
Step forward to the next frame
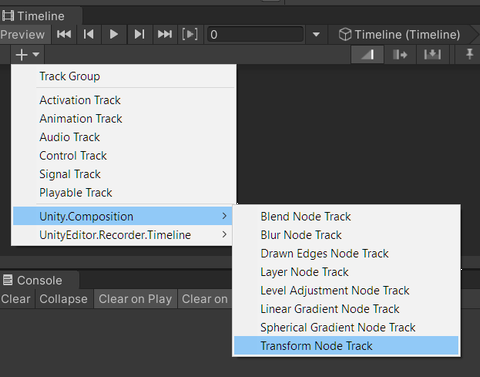(x=139, y=34)
